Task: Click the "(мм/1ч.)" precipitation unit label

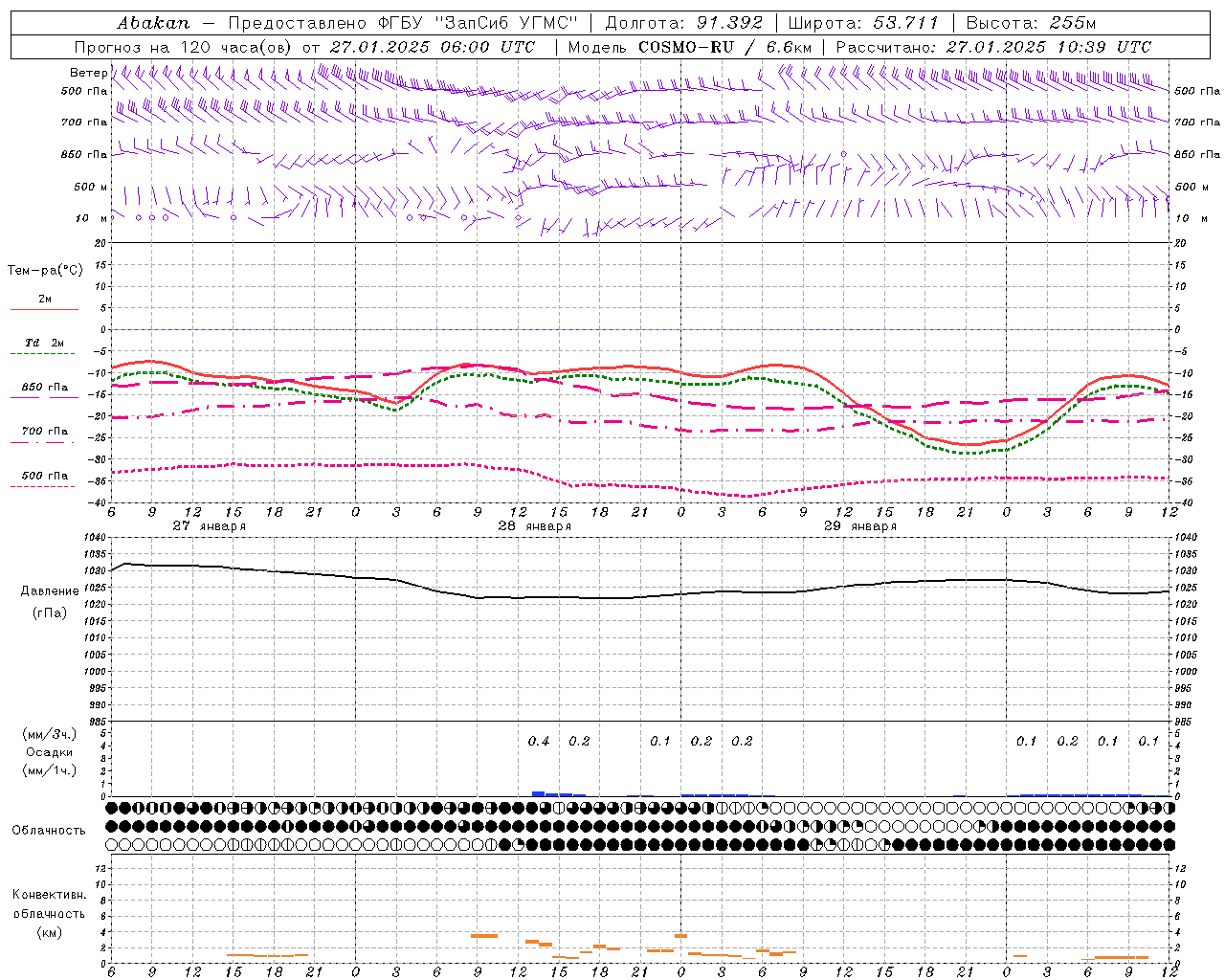Action: point(50,770)
